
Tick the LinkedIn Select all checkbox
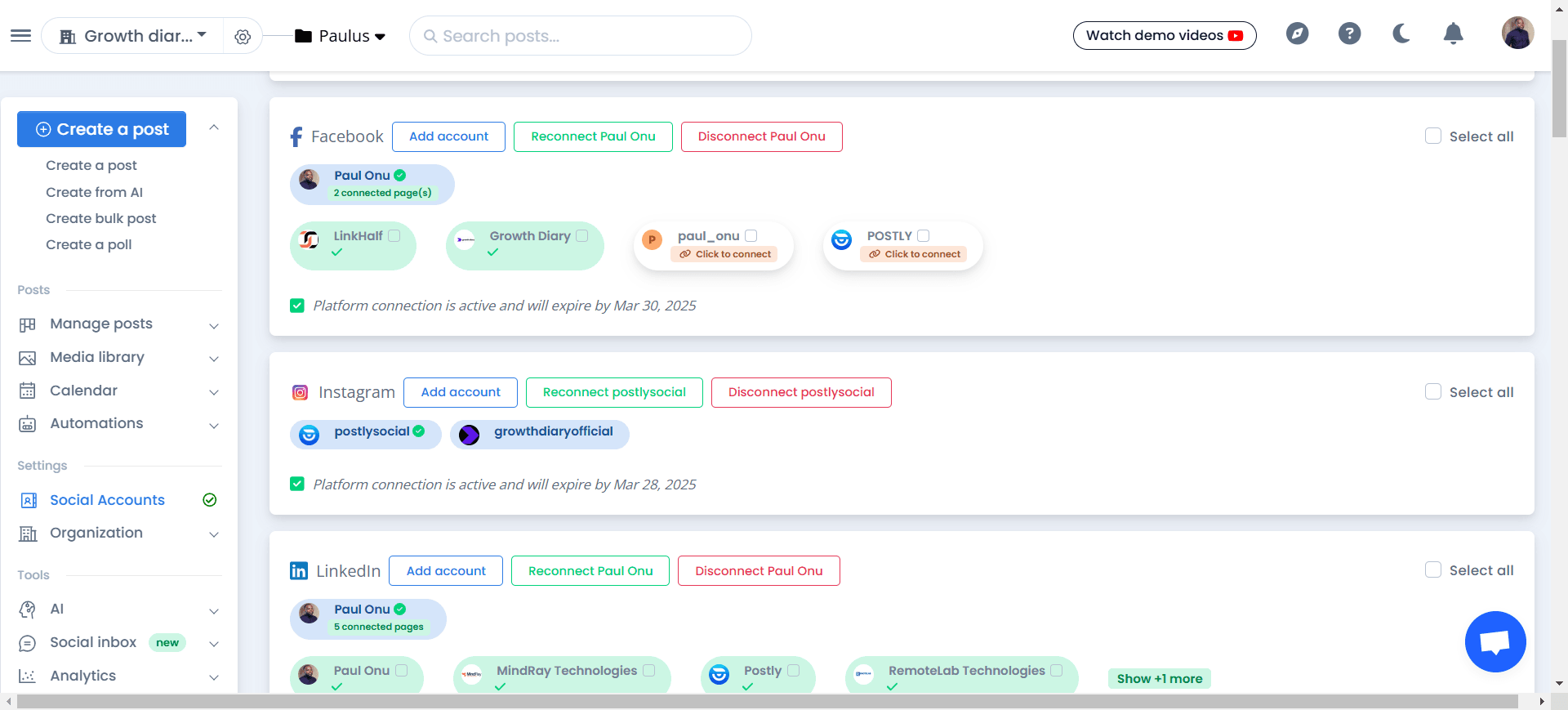tap(1433, 569)
